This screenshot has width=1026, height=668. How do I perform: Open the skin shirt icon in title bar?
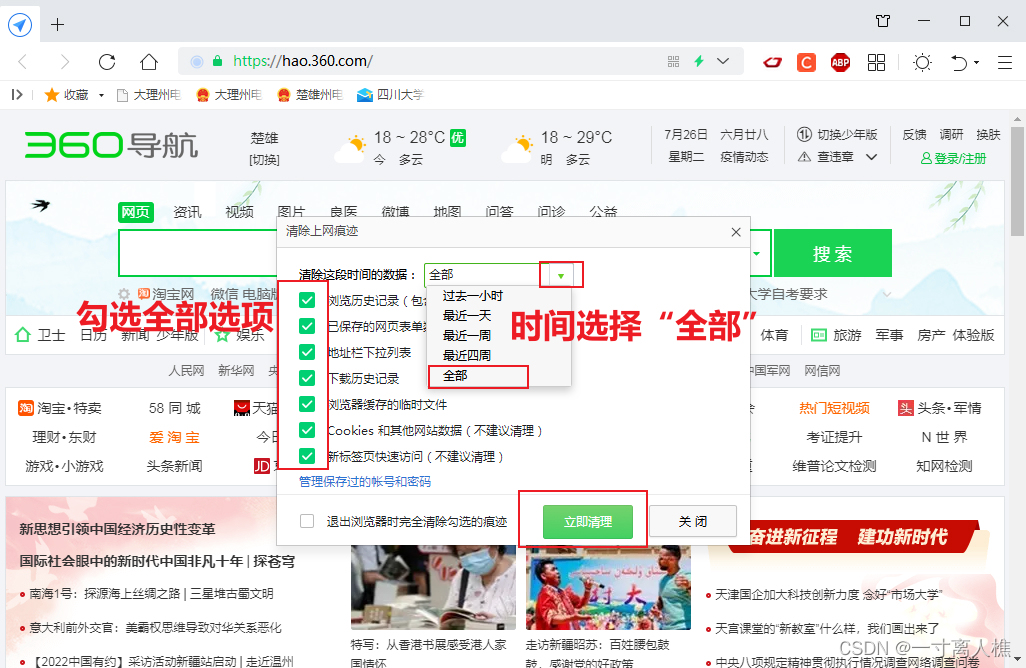pyautogui.click(x=883, y=21)
